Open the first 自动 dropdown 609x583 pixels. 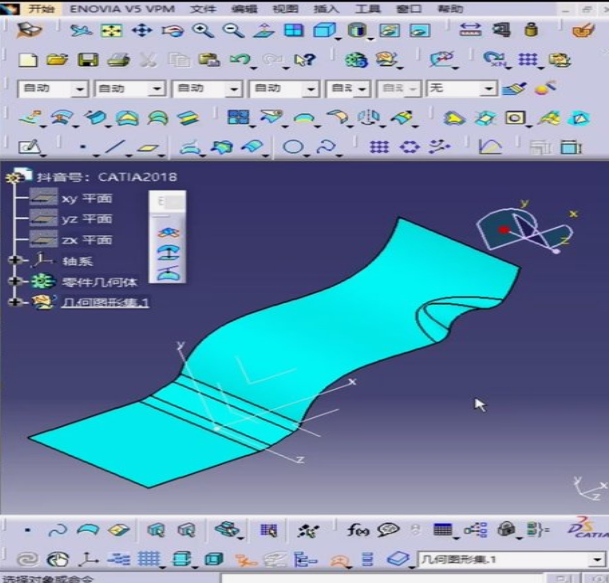tap(79, 89)
